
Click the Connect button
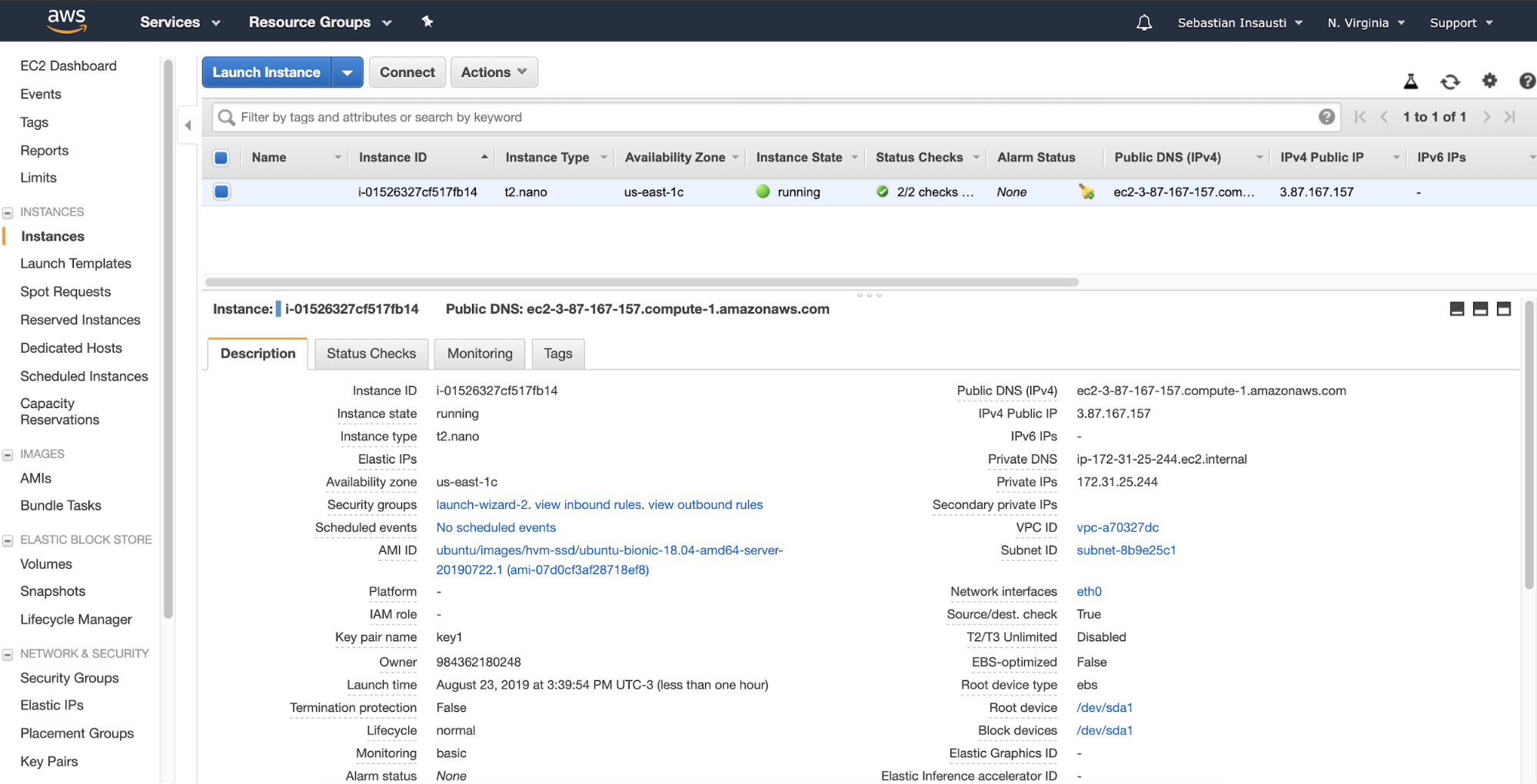[x=408, y=72]
